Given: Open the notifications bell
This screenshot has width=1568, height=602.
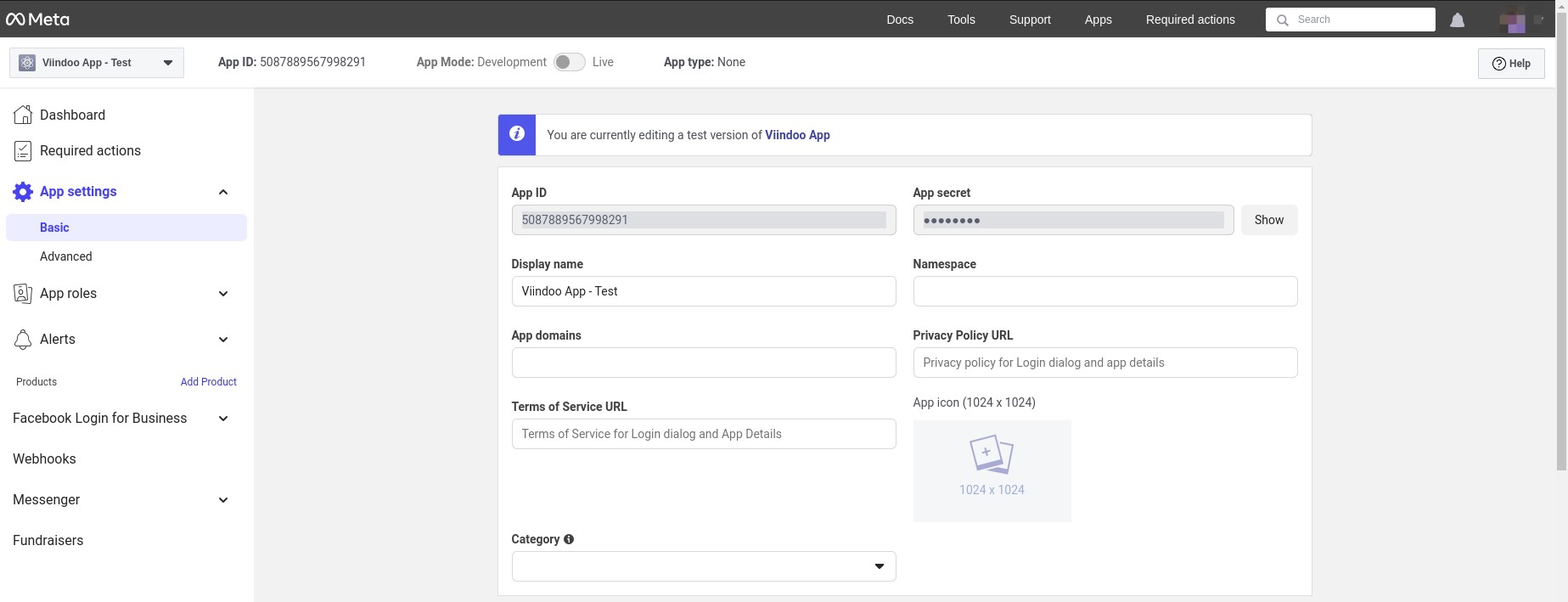Looking at the screenshot, I should click(x=1457, y=20).
